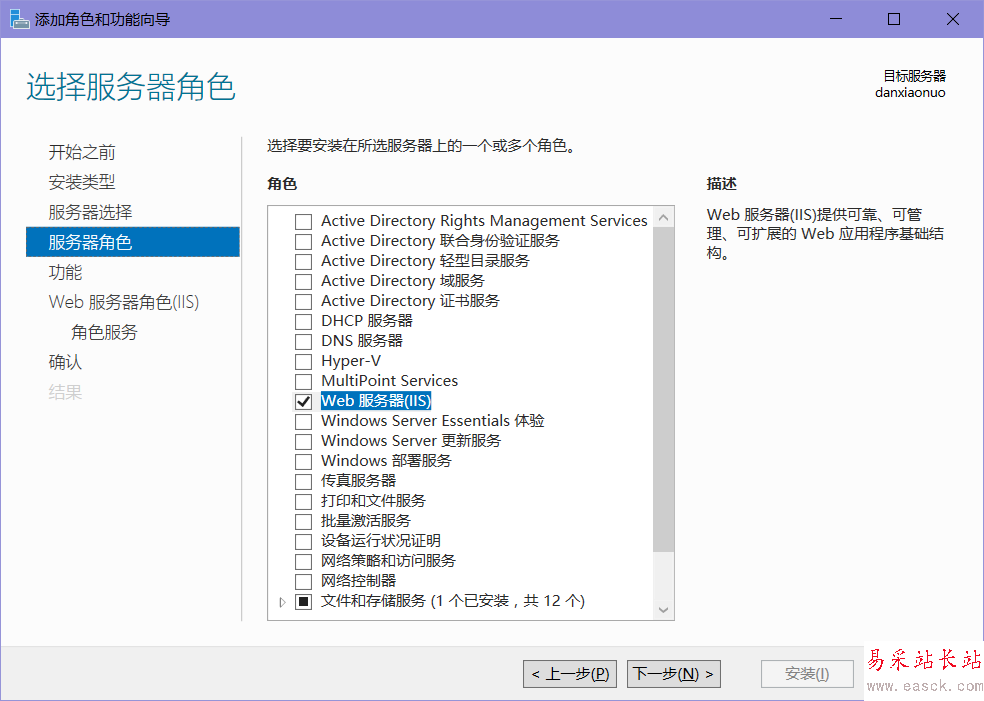Go to the 确认 wizard step

pyautogui.click(x=65, y=362)
